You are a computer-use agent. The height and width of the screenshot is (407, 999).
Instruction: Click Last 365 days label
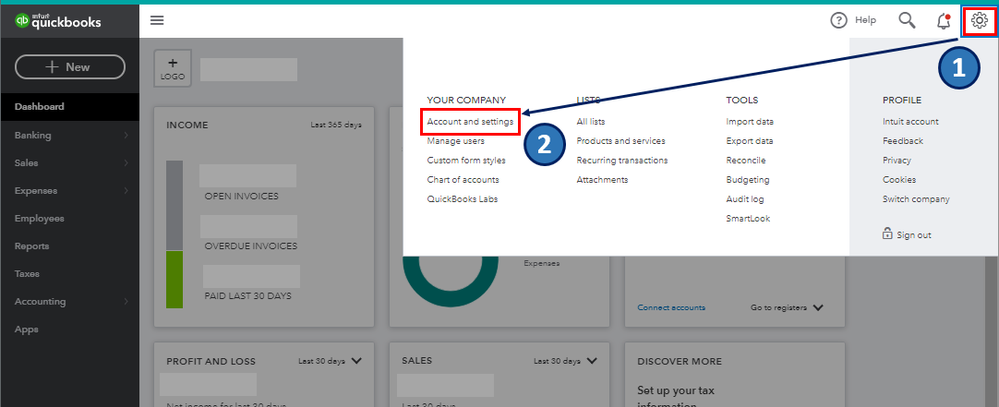(x=336, y=125)
